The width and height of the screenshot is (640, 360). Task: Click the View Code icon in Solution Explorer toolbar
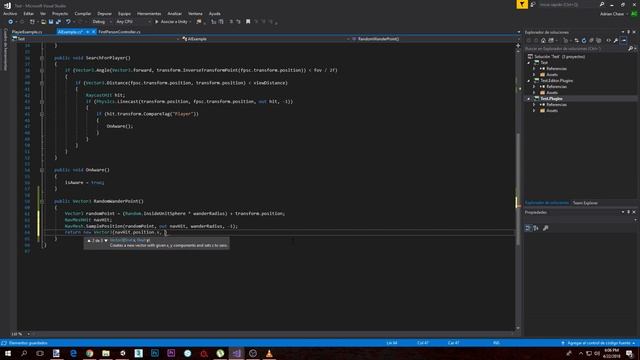pyautogui.click(x=608, y=40)
